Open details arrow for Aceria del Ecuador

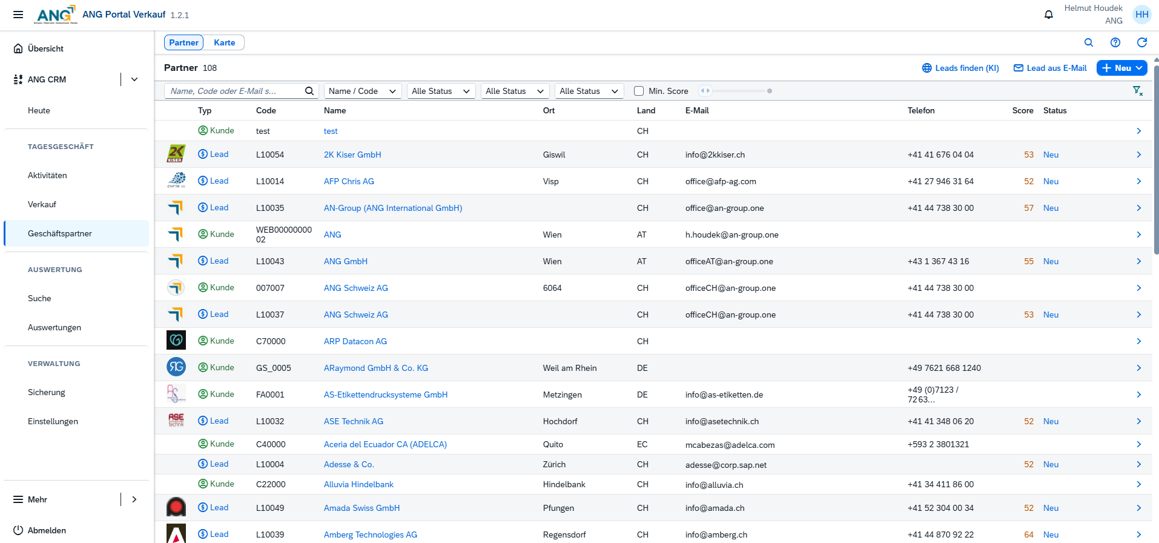tap(1138, 444)
